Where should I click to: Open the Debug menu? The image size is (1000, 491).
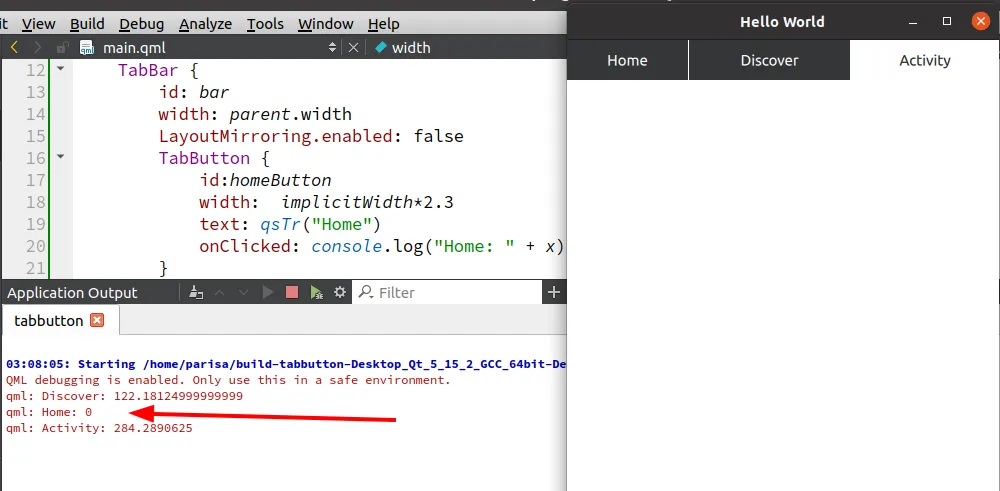click(x=142, y=24)
